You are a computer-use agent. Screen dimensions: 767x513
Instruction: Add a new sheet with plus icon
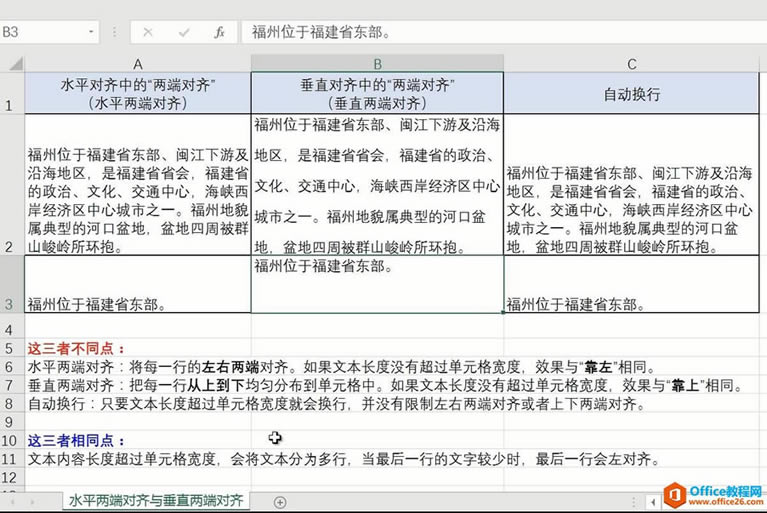click(x=280, y=502)
